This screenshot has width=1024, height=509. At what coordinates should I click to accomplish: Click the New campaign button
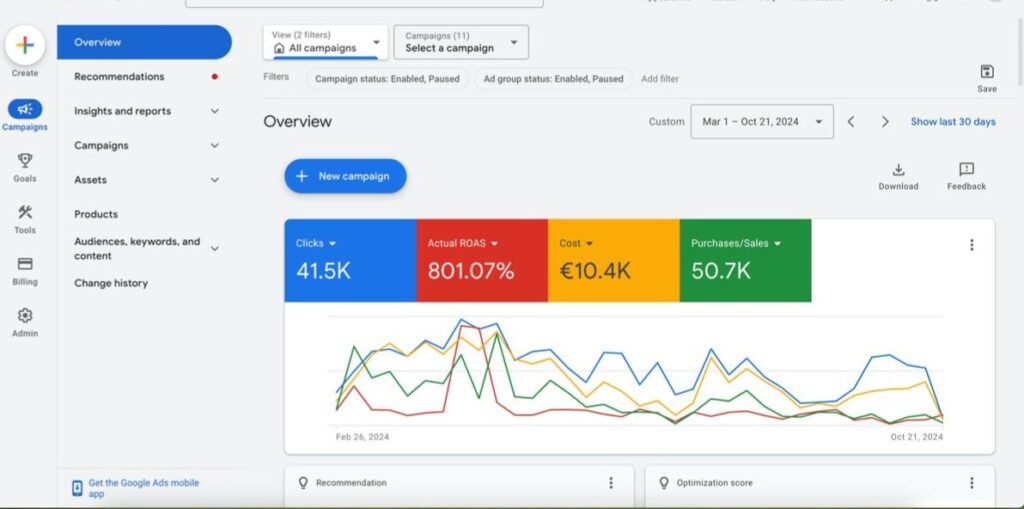tap(345, 176)
